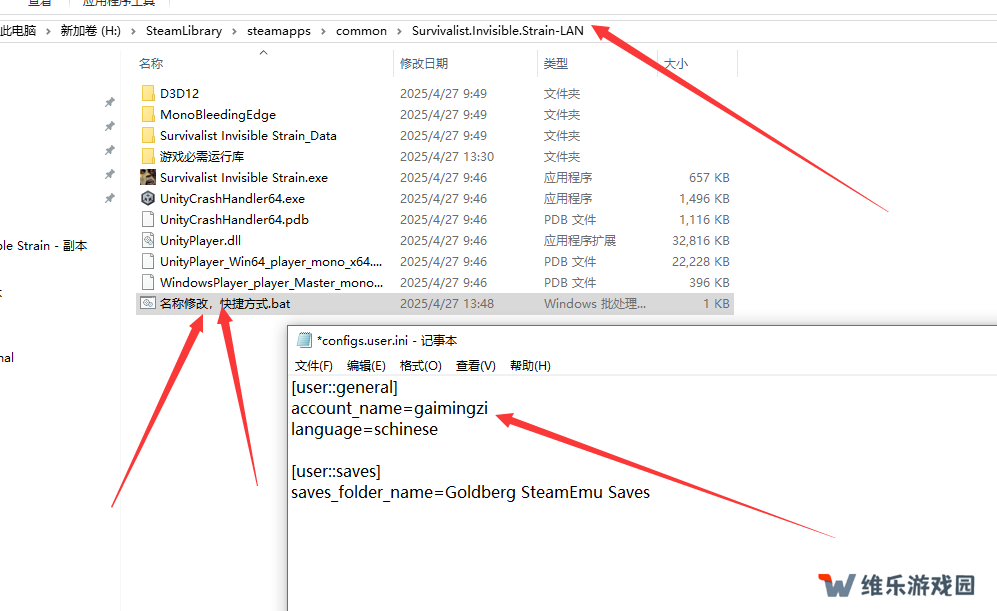The width and height of the screenshot is (997, 611).
Task: Click the Notepad icon in the configs.user.ini title bar
Action: pos(305,340)
